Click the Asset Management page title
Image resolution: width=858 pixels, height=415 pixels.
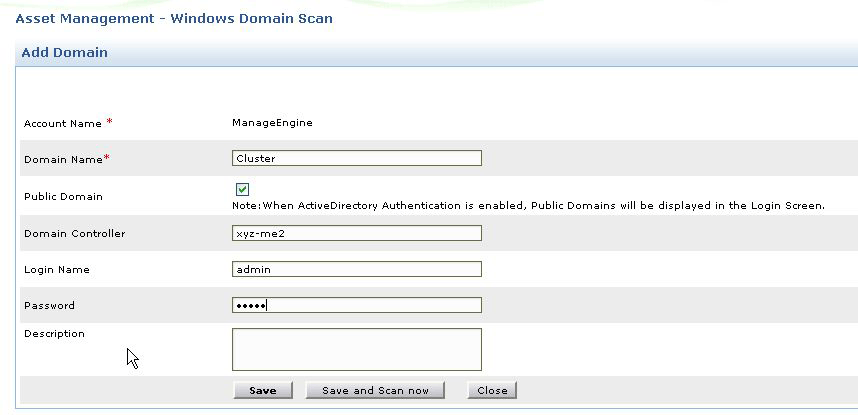click(x=174, y=18)
